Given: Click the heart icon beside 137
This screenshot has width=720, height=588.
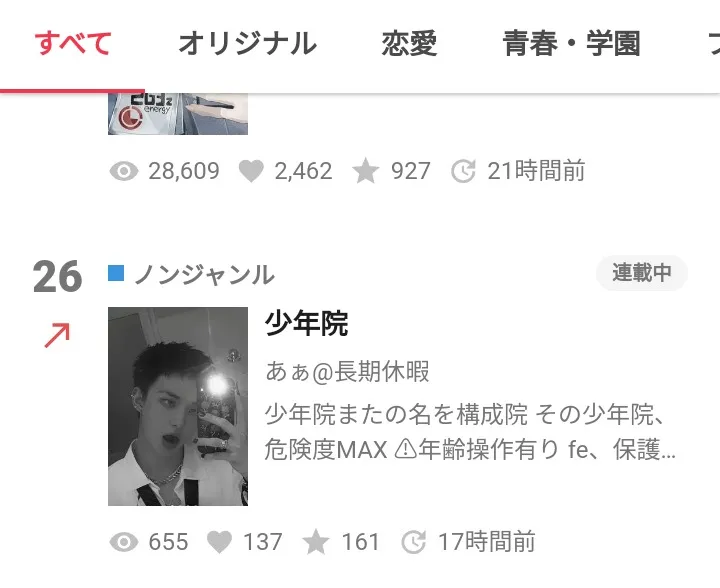Looking at the screenshot, I should 219,542.
